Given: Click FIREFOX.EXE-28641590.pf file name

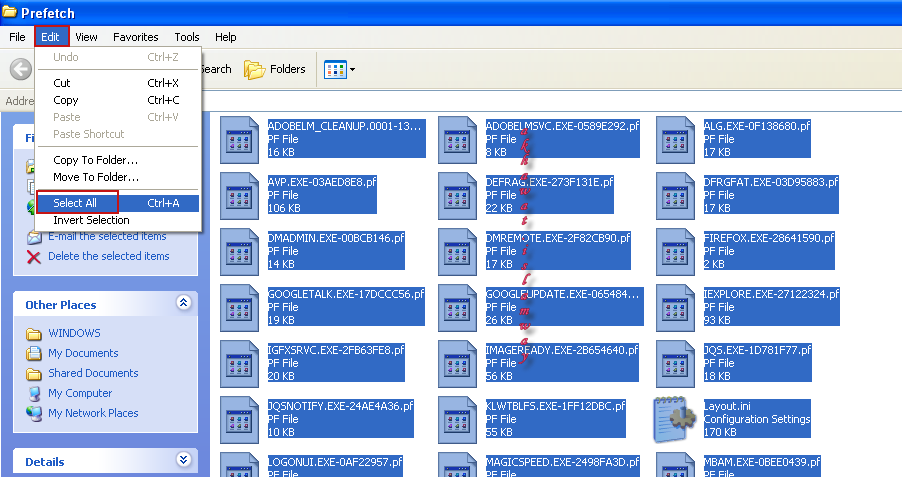Looking at the screenshot, I should click(x=769, y=238).
